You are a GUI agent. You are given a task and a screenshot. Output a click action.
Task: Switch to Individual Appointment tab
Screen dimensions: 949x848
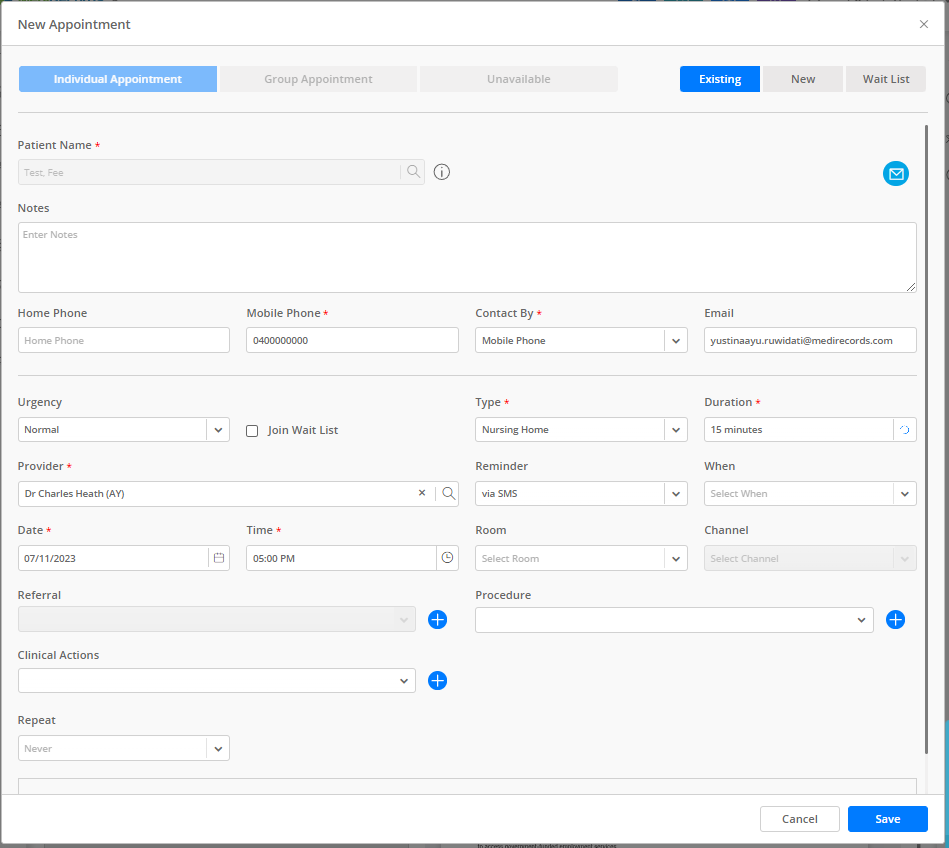(x=117, y=79)
